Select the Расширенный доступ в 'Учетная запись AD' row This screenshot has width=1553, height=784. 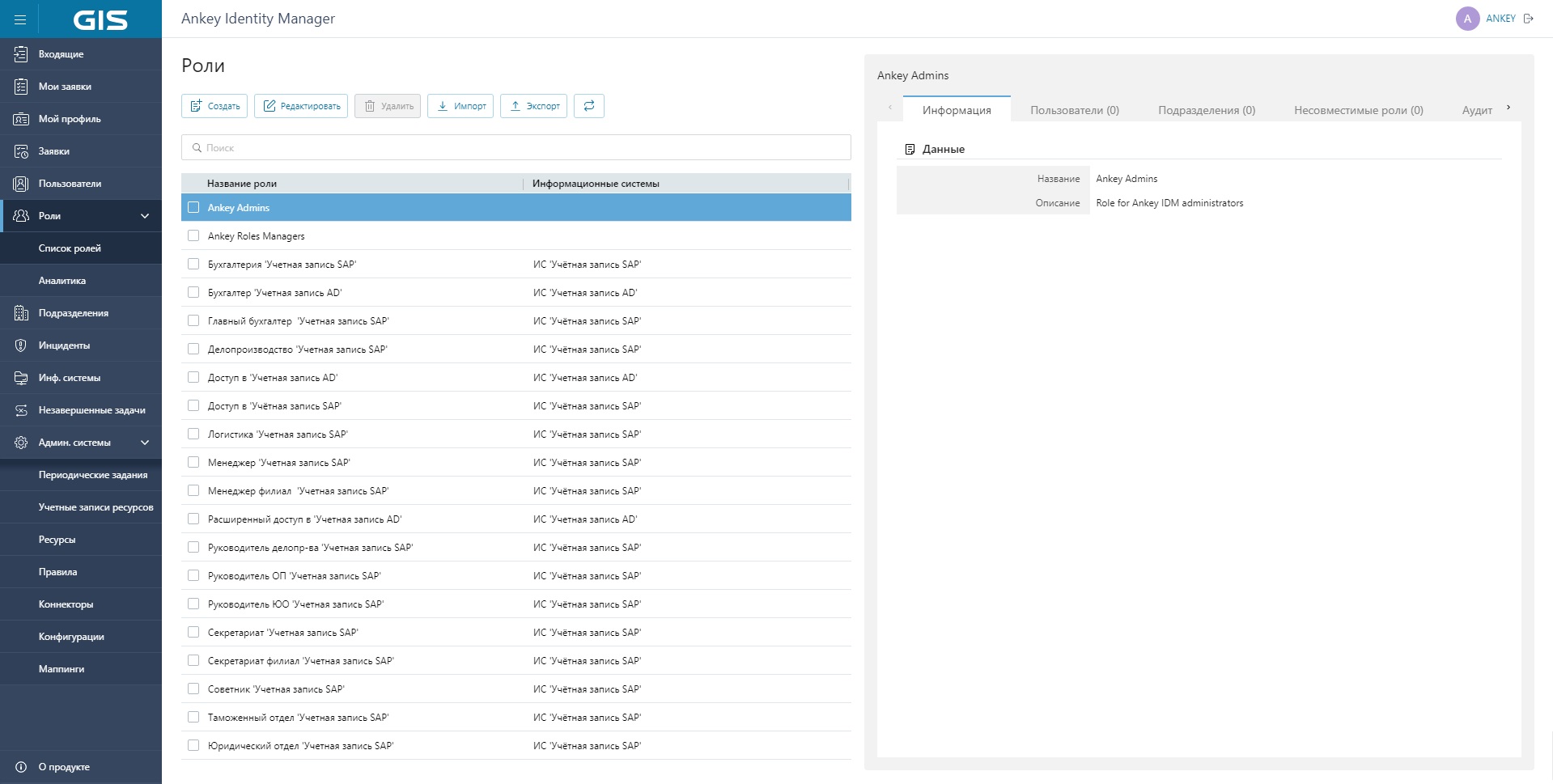516,519
